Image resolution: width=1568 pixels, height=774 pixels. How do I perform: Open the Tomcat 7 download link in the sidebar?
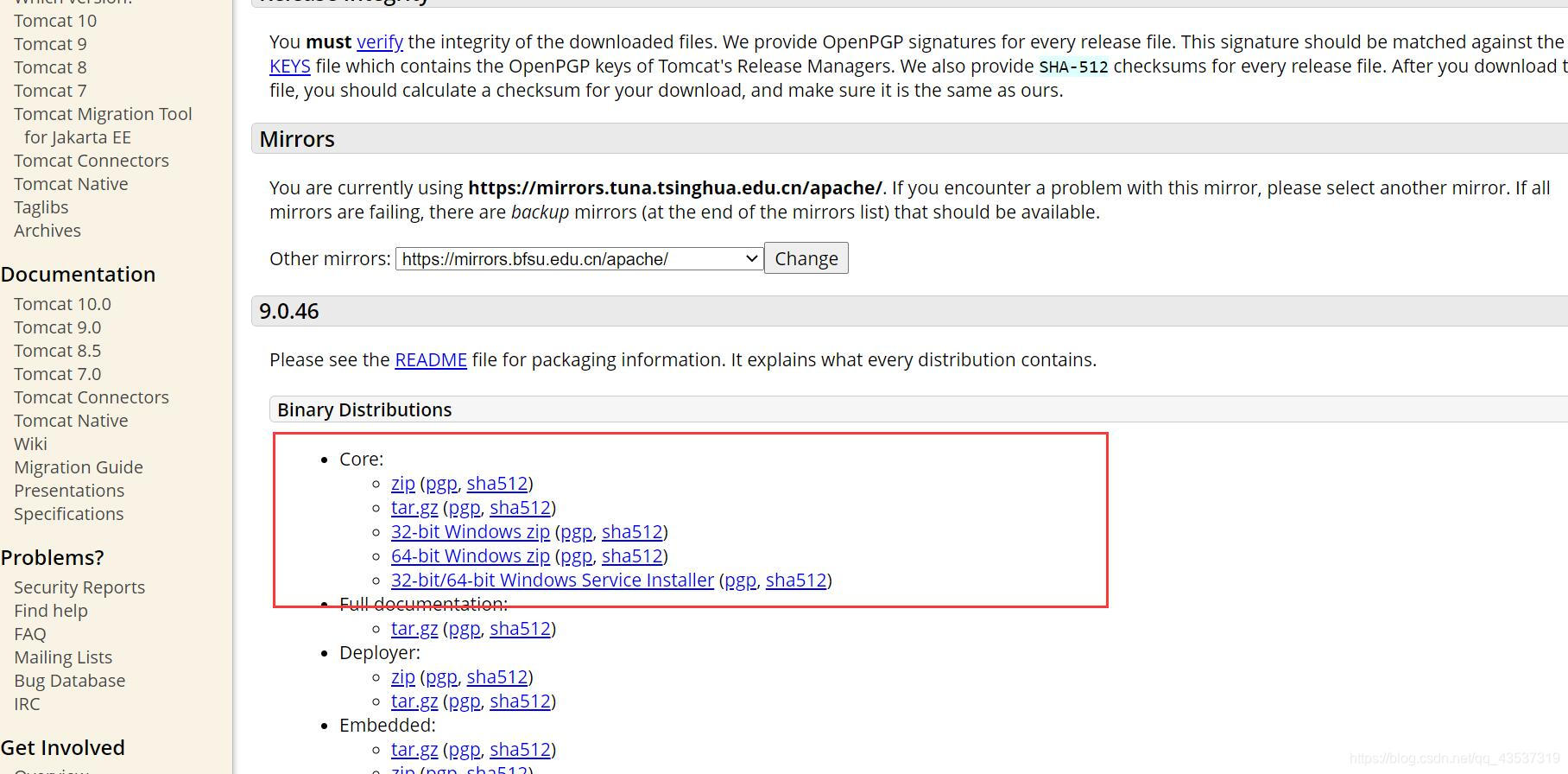[50, 91]
